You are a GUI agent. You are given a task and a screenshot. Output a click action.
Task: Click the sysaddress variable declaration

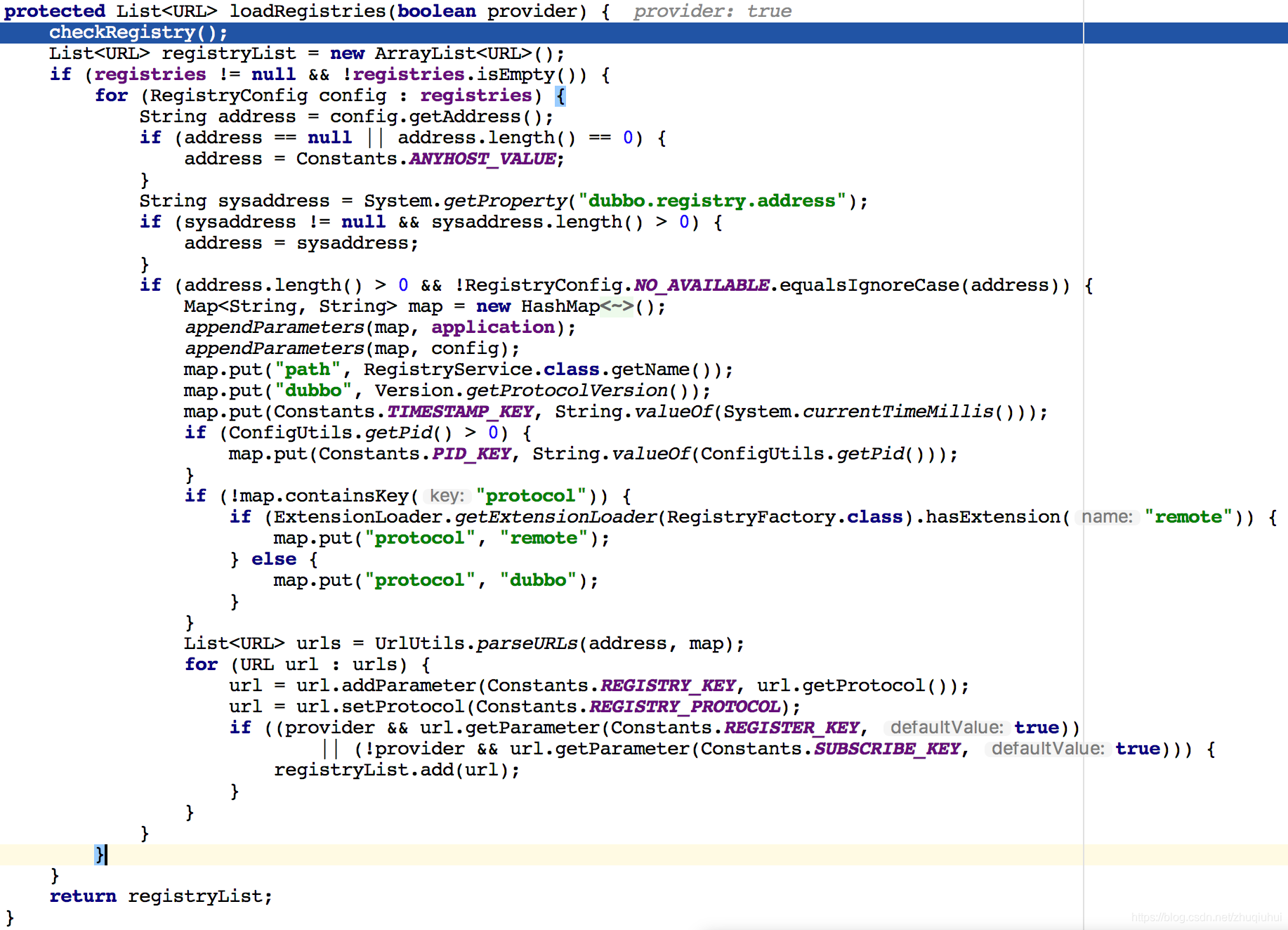point(274,201)
